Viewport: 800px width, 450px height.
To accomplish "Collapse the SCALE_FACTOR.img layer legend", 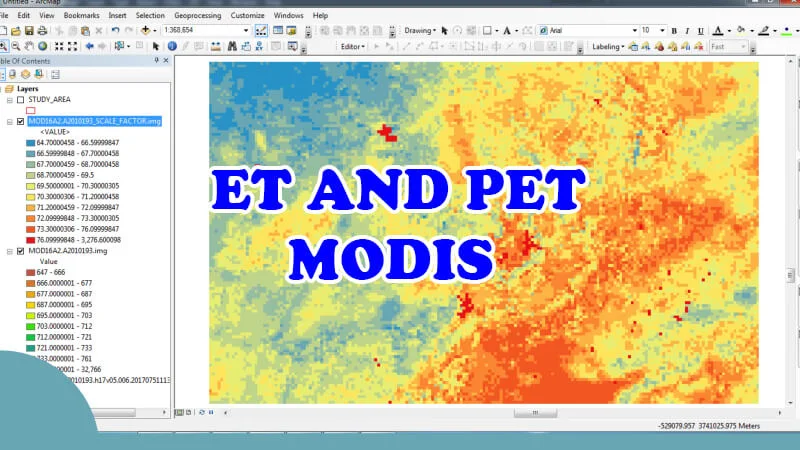I will coord(10,122).
